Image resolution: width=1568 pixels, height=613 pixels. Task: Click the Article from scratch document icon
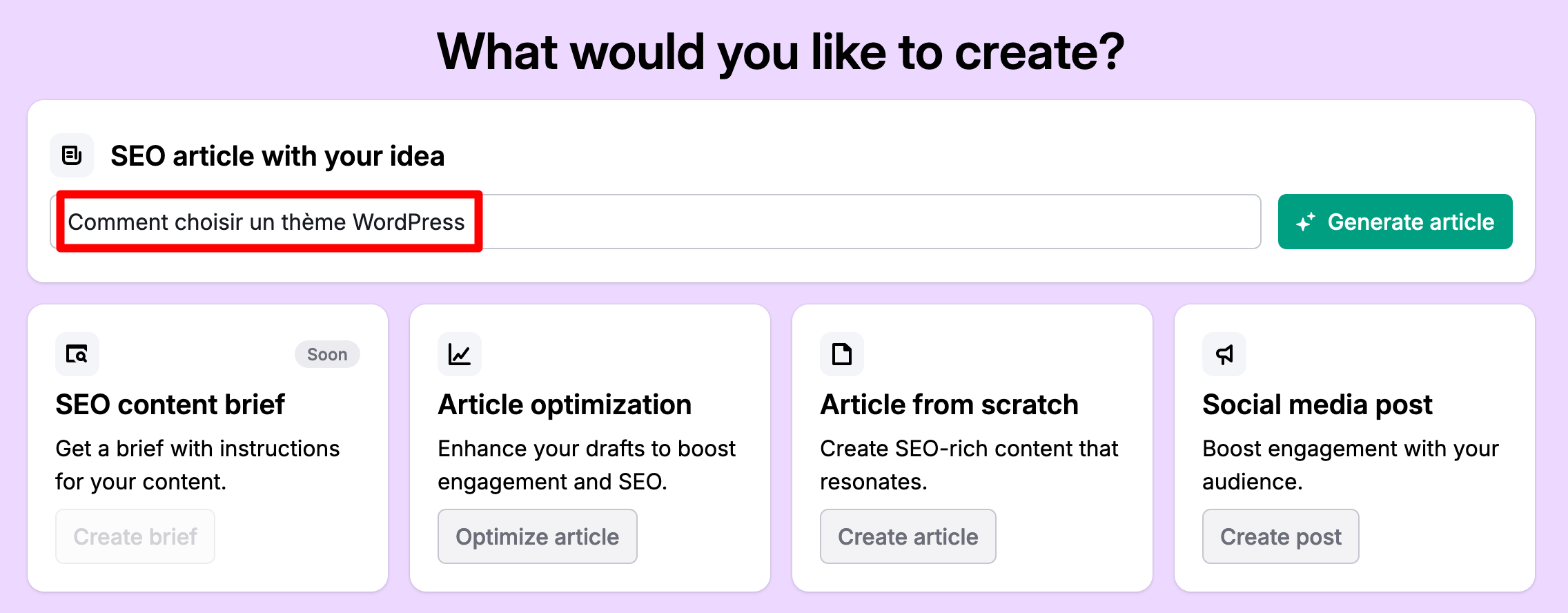pyautogui.click(x=842, y=354)
